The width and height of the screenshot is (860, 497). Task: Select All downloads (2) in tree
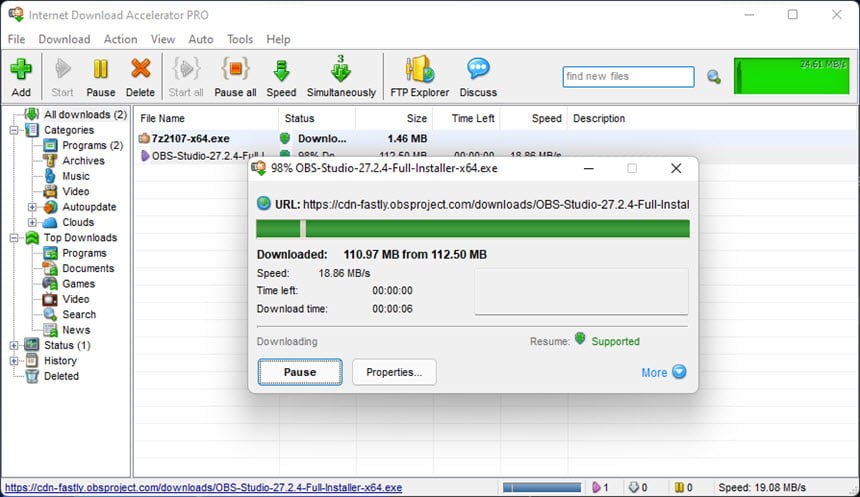(85, 115)
